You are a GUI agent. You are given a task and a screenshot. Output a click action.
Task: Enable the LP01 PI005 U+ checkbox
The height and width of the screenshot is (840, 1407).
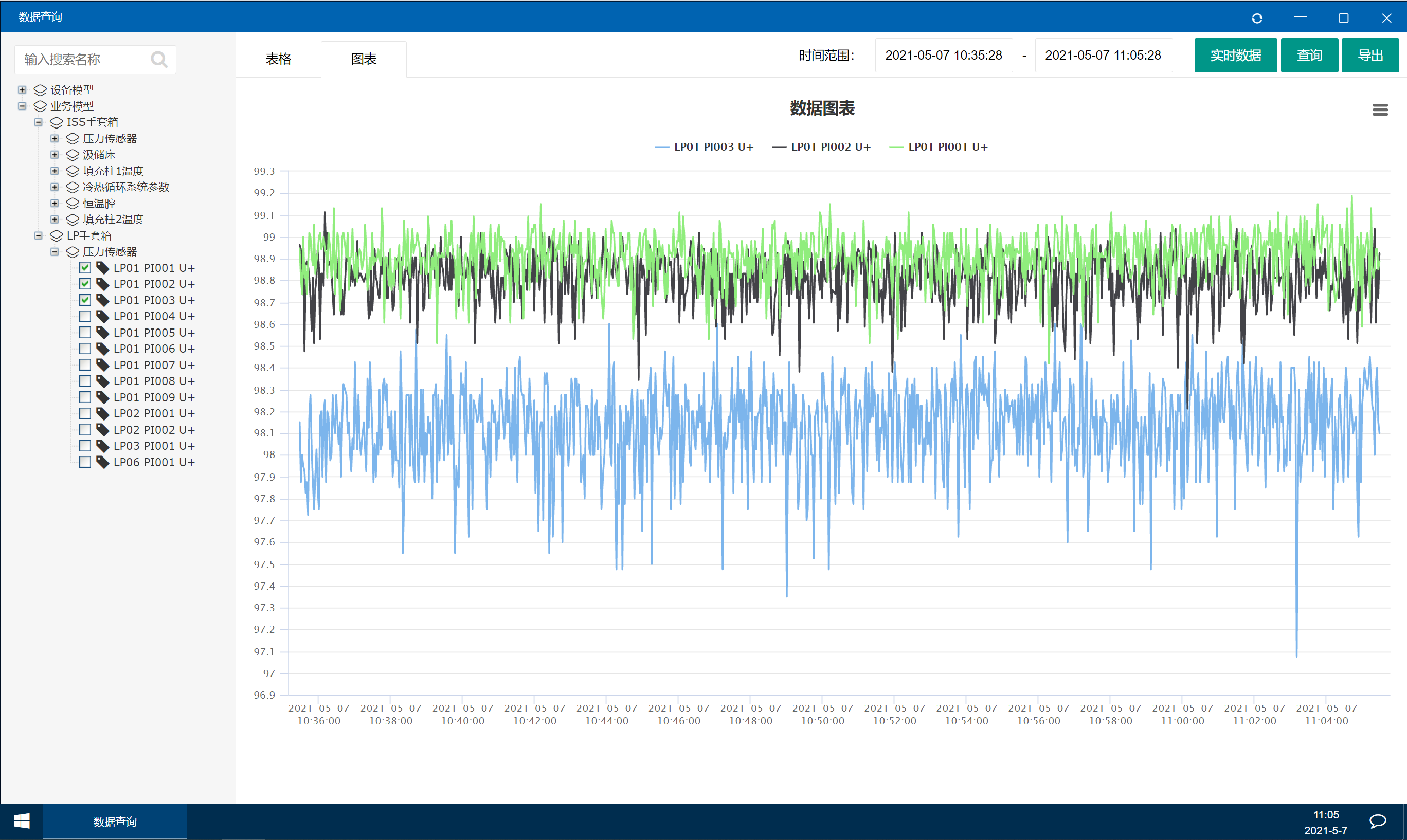85,332
